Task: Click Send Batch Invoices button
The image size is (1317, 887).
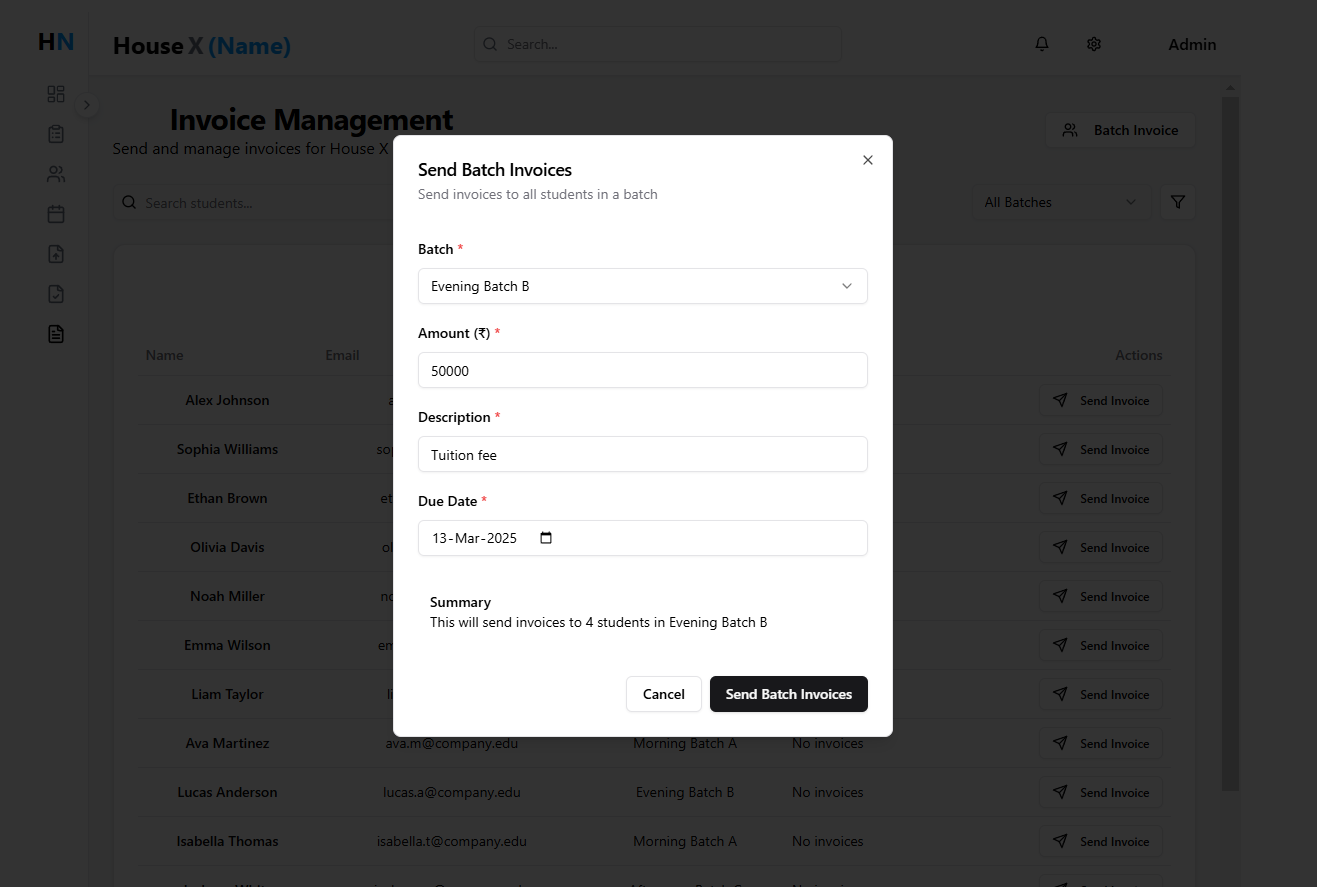Action: tap(789, 694)
